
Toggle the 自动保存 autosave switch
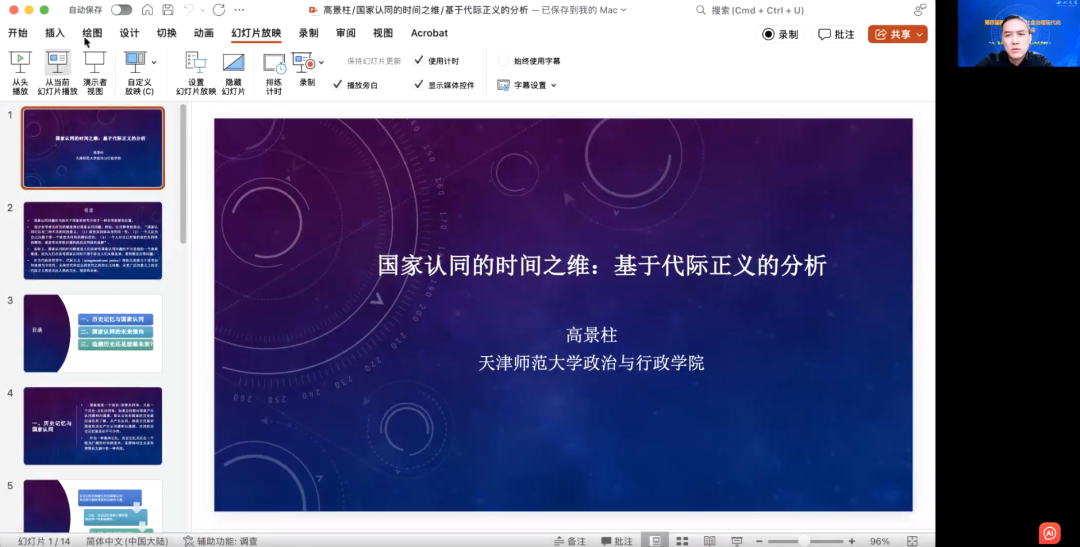pos(121,10)
